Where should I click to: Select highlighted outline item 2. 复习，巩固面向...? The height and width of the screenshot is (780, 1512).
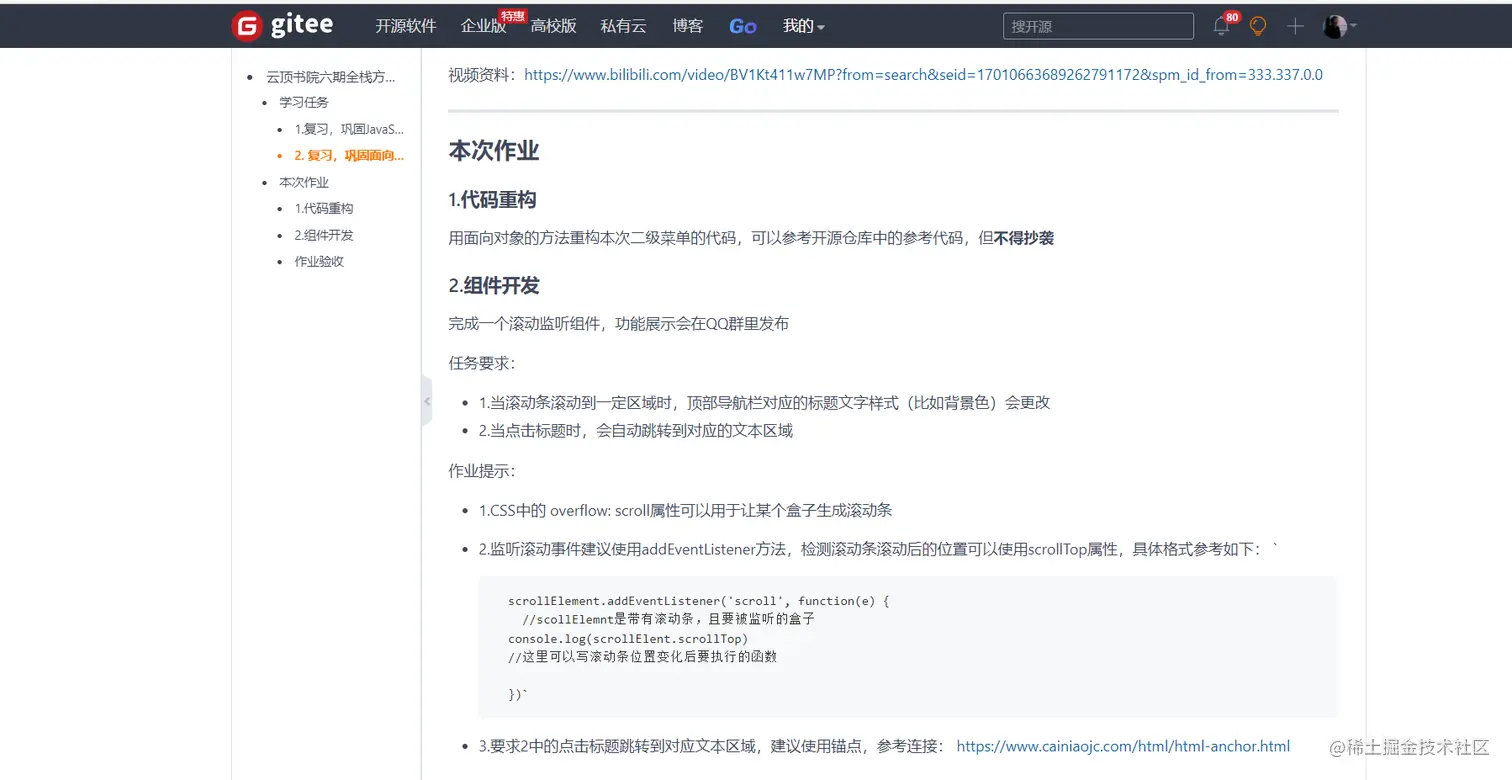[x=349, y=155]
